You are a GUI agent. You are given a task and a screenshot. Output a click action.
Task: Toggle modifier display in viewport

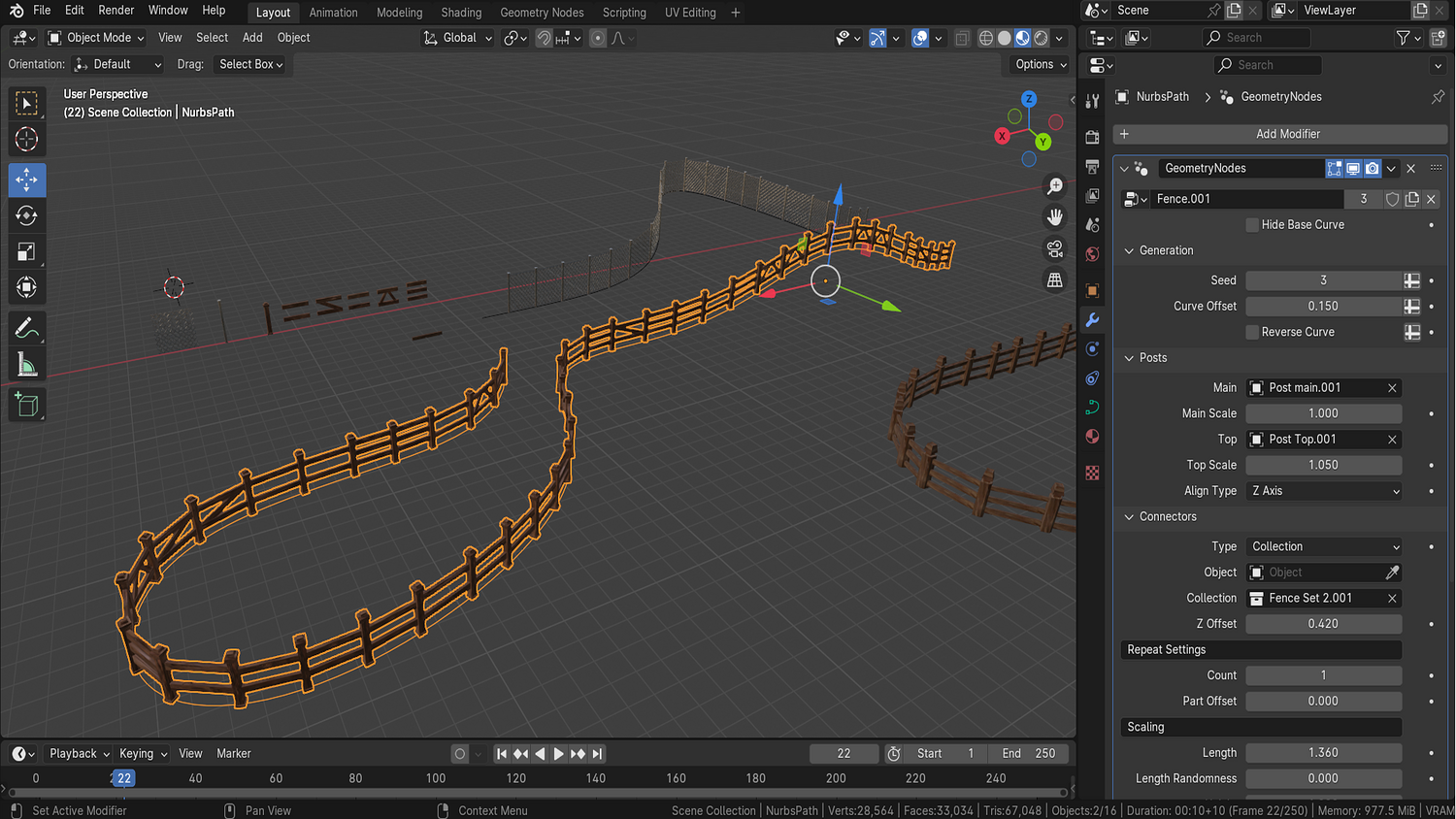click(1353, 169)
